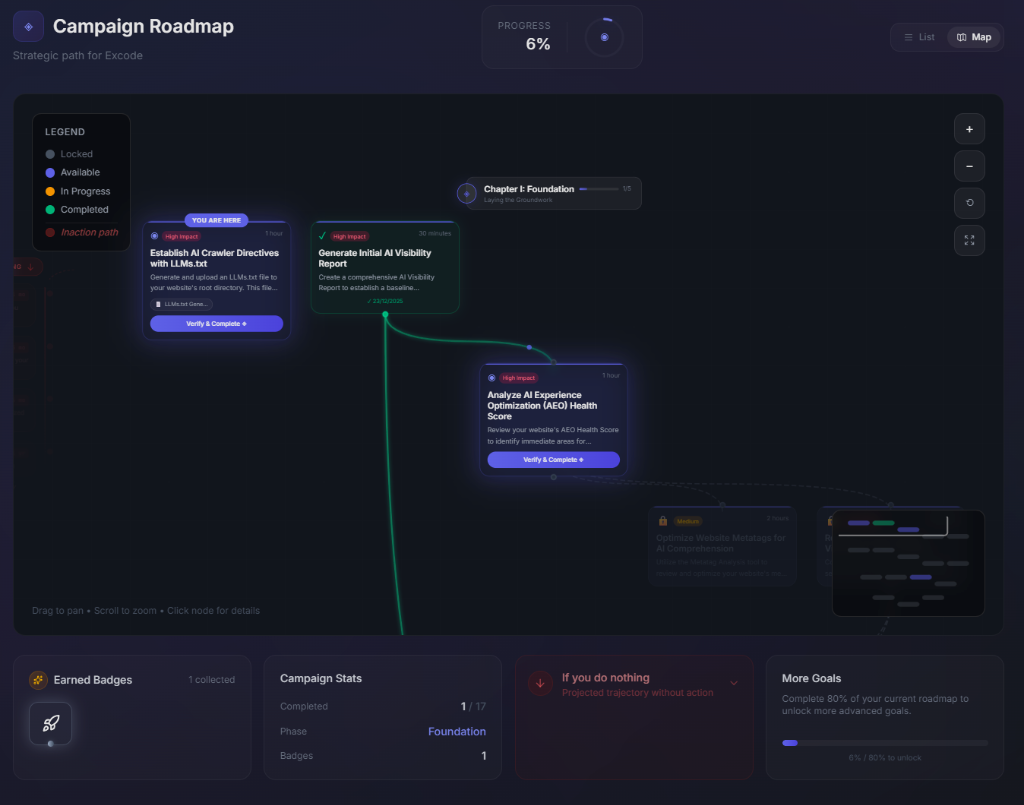The image size is (1024, 805).
Task: Switch to List view
Action: coord(917,36)
